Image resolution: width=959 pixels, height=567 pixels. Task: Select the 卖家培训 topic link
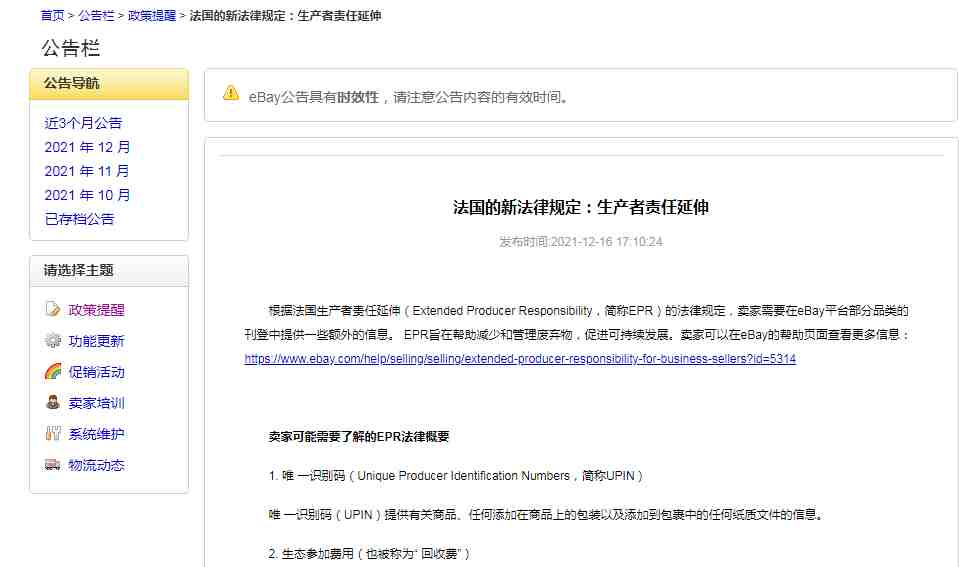[96, 403]
